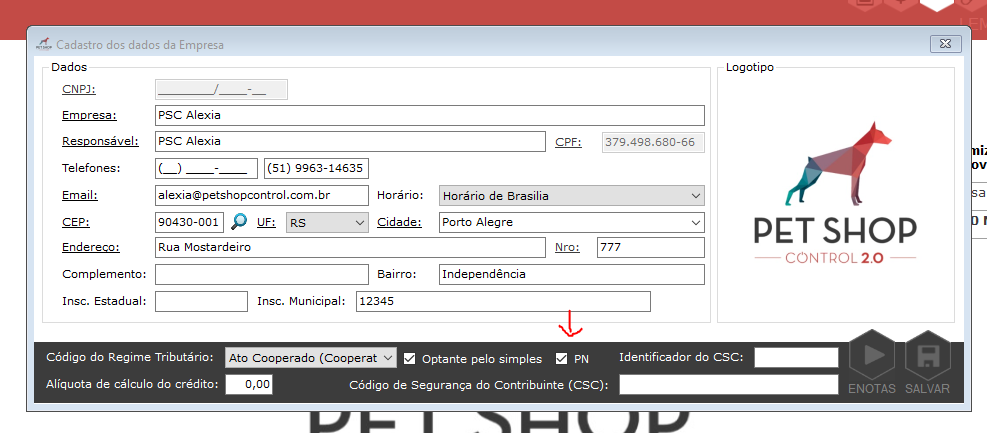Image resolution: width=987 pixels, height=433 pixels.
Task: Click the Pet Shop Control logo image
Action: coord(835,193)
